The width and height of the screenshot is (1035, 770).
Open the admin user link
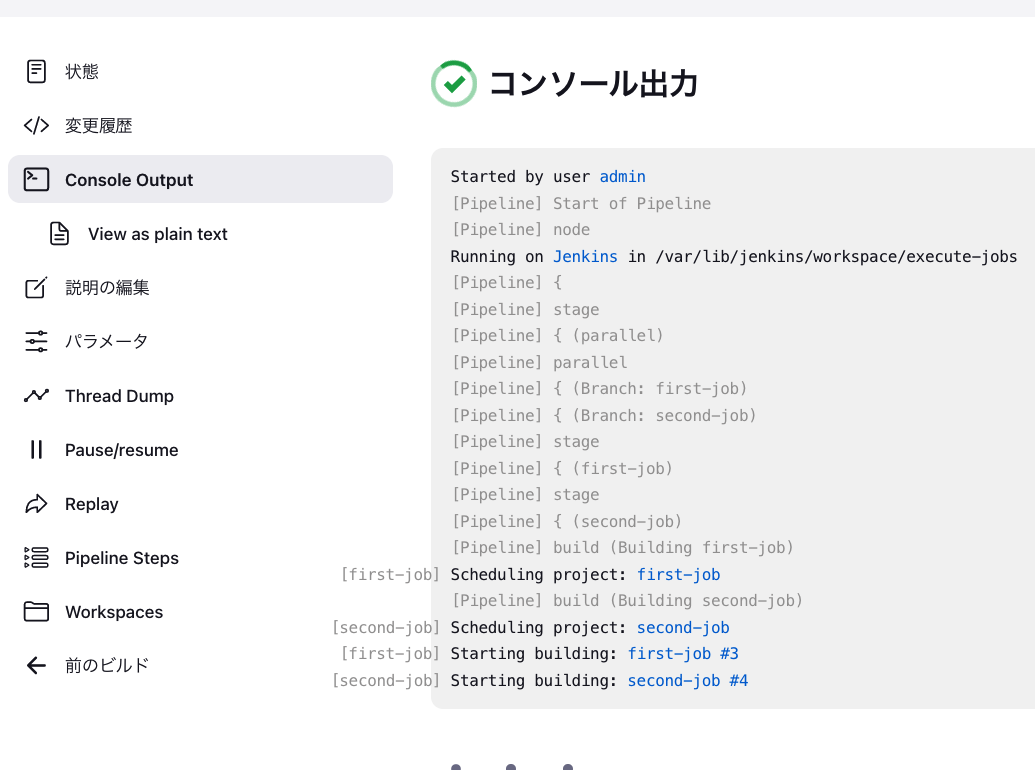(x=622, y=176)
